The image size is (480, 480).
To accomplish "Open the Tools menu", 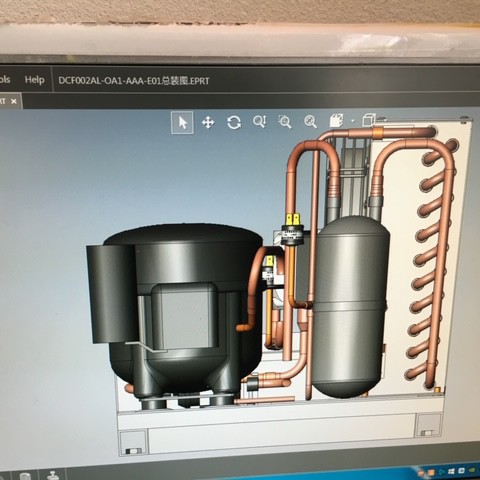I will pyautogui.click(x=5, y=80).
